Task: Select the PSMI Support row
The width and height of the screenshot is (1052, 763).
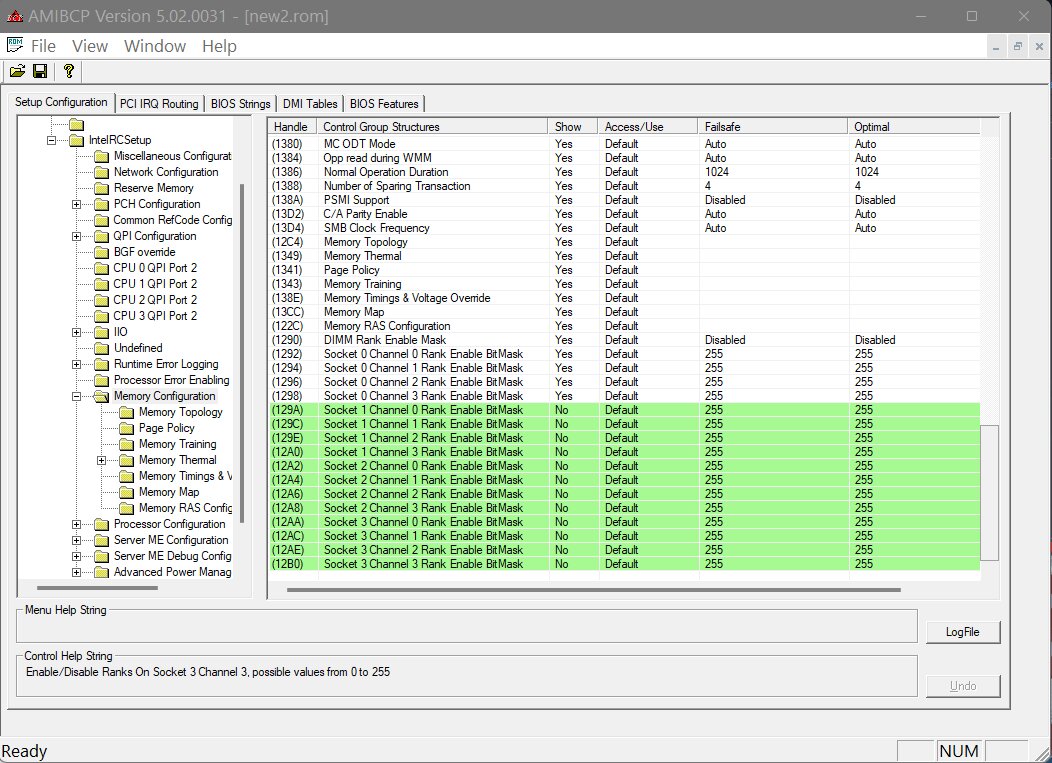Action: 624,200
